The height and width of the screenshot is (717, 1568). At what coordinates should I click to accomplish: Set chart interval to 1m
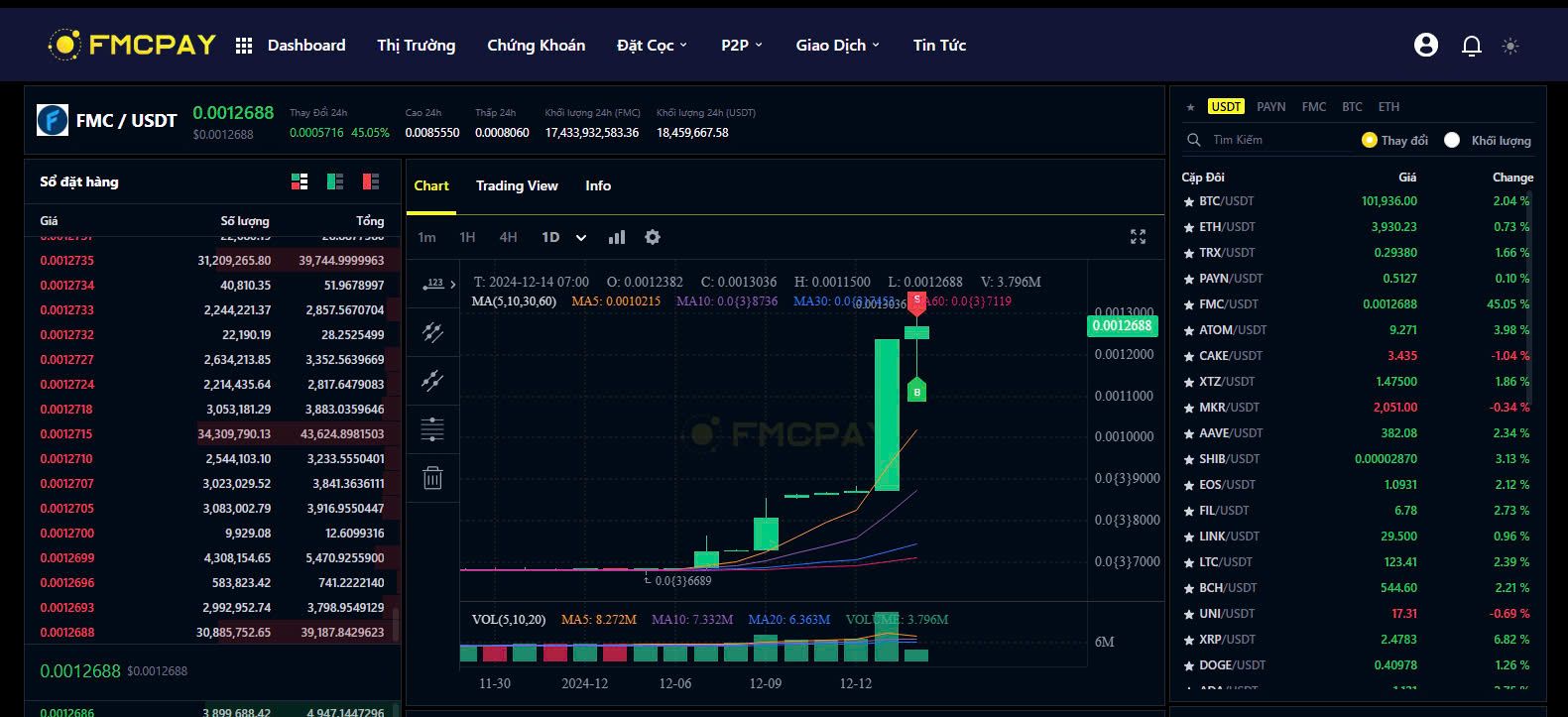pos(426,237)
